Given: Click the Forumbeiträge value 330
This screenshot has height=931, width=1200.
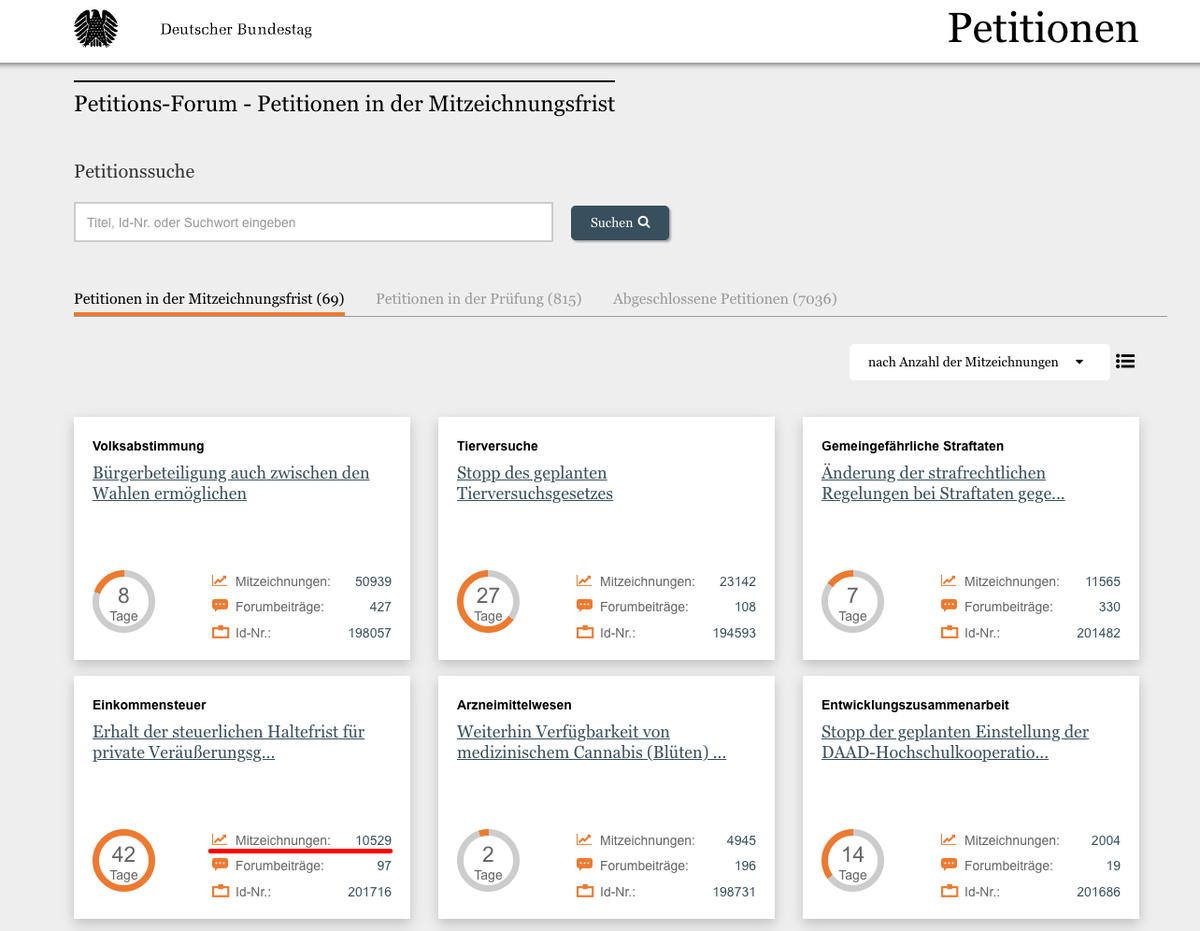Looking at the screenshot, I should click(1110, 607).
